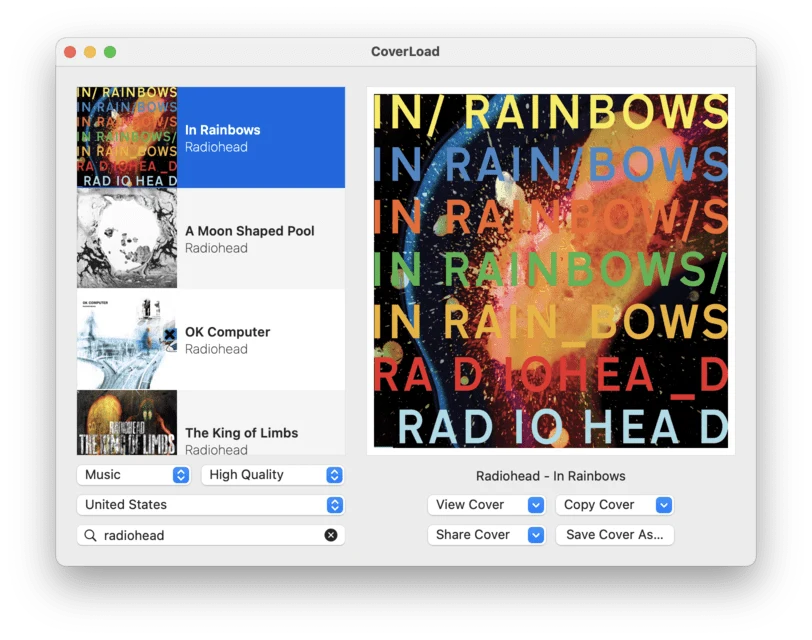Select A Moon Shaped Pool album
Screen dimensions: 812x640
pyautogui.click(x=211, y=238)
